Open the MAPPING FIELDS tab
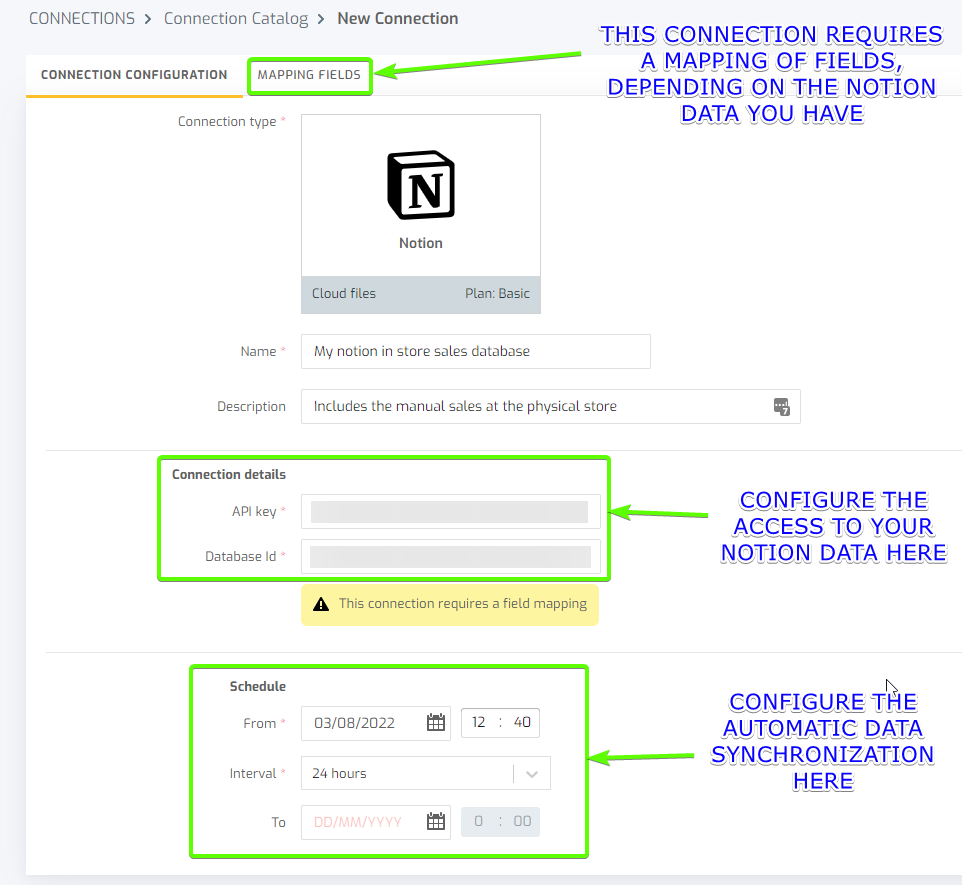The height and width of the screenshot is (885, 962). click(309, 75)
